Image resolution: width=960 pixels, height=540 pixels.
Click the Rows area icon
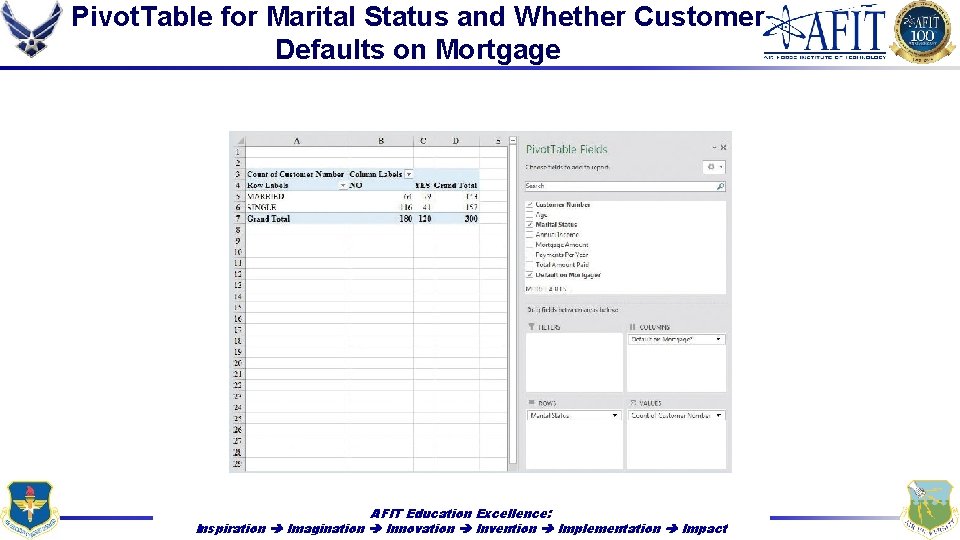[x=531, y=403]
